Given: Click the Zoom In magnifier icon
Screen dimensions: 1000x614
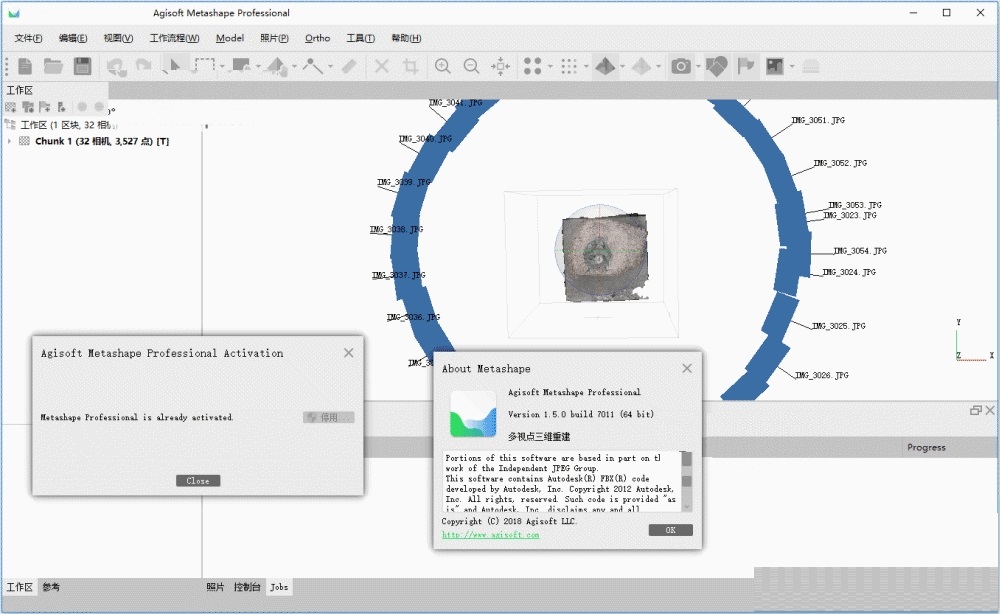Looking at the screenshot, I should pyautogui.click(x=442, y=66).
